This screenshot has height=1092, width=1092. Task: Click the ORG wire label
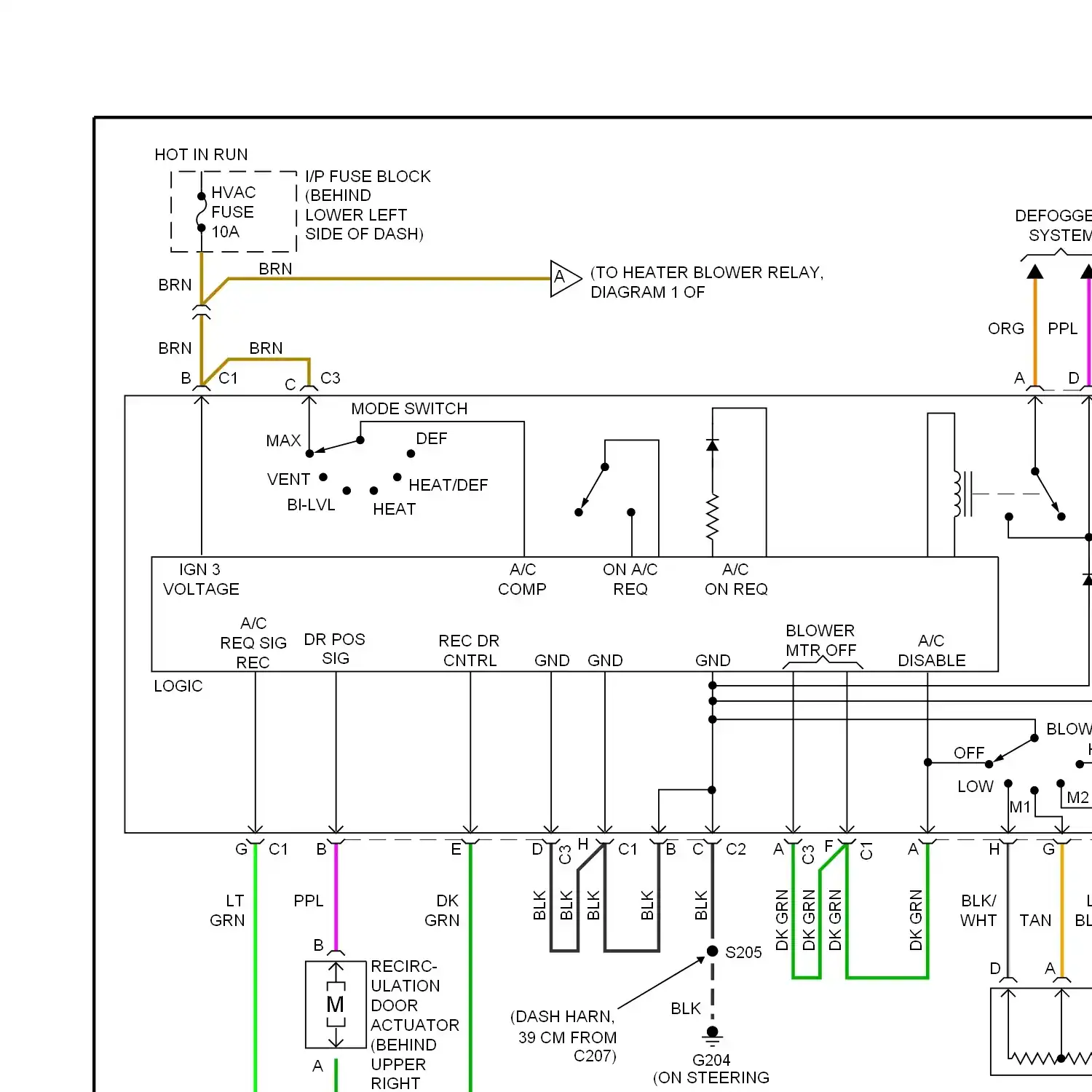coord(1006,328)
